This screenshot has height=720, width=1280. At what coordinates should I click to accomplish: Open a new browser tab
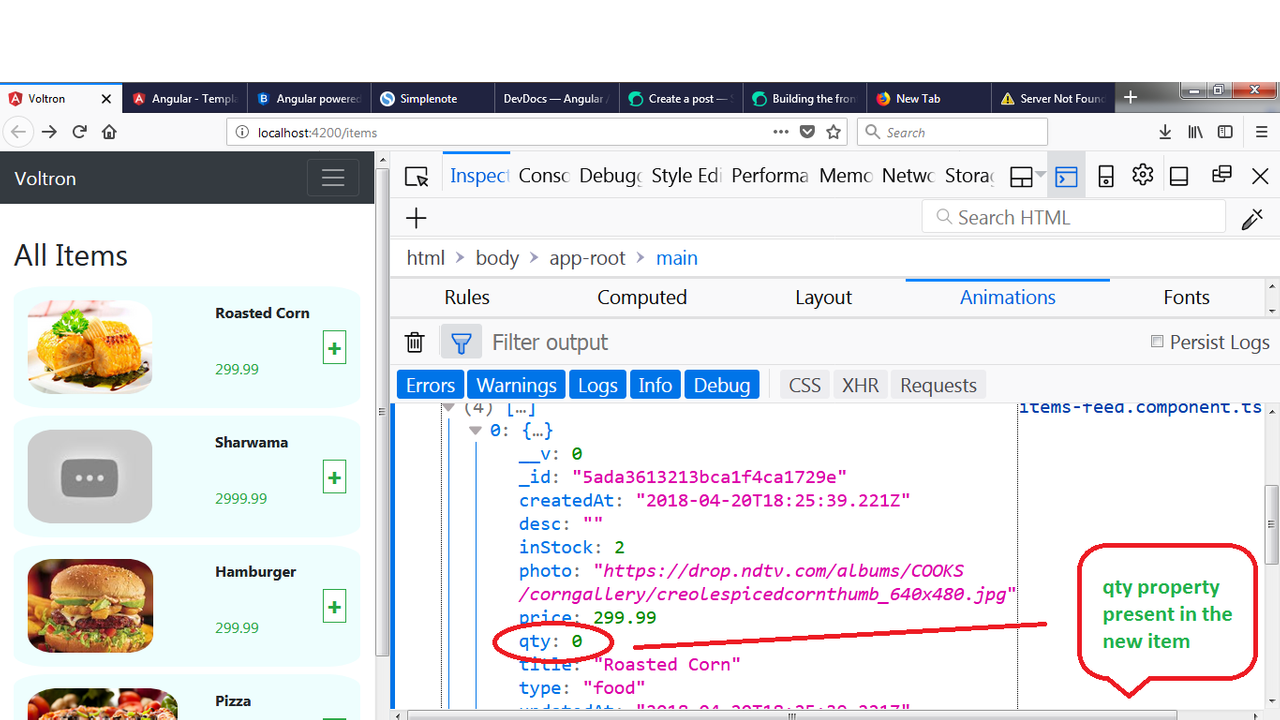[1130, 98]
